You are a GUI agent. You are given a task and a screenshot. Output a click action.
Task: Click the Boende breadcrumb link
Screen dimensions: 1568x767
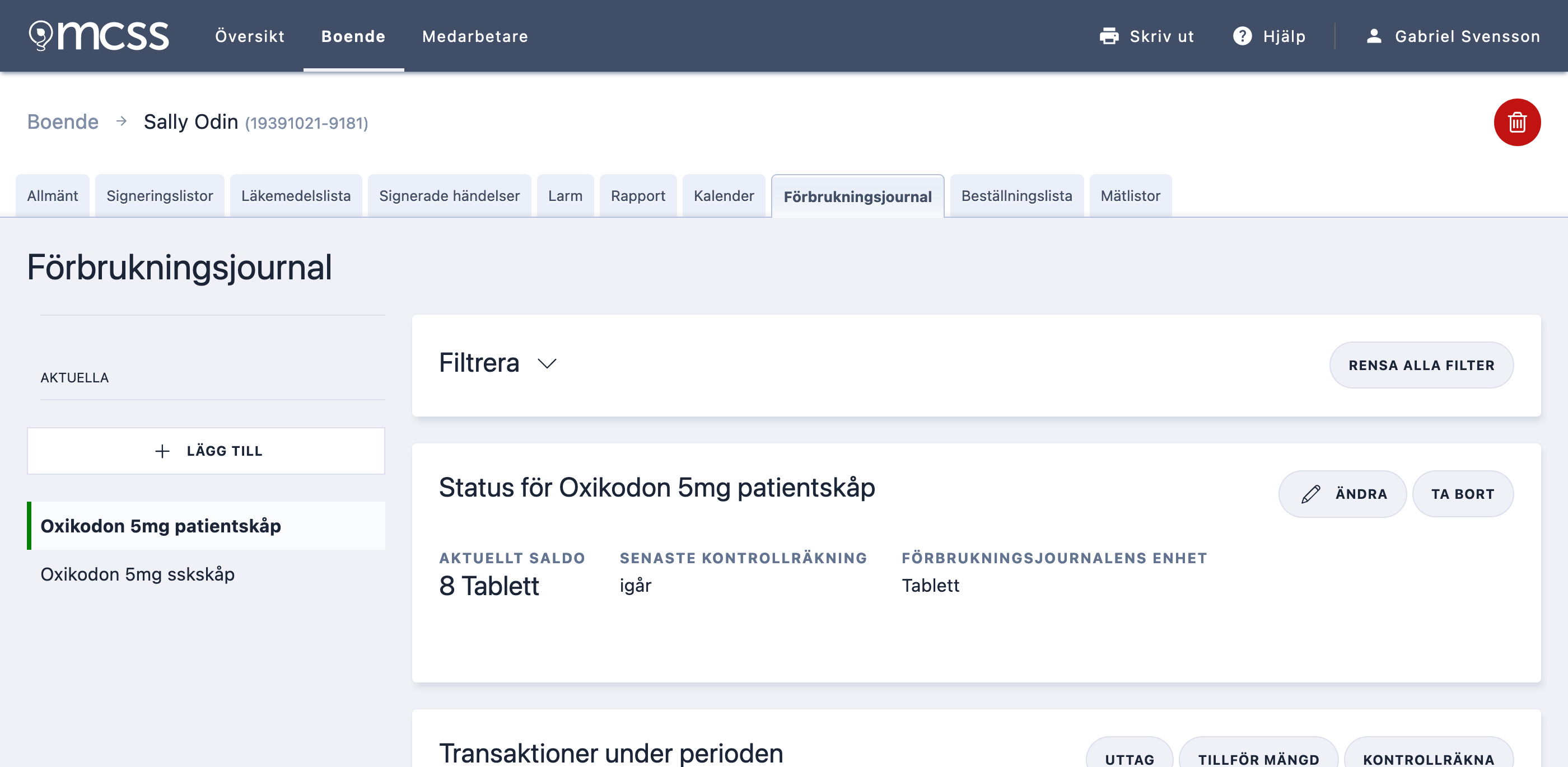tap(63, 121)
